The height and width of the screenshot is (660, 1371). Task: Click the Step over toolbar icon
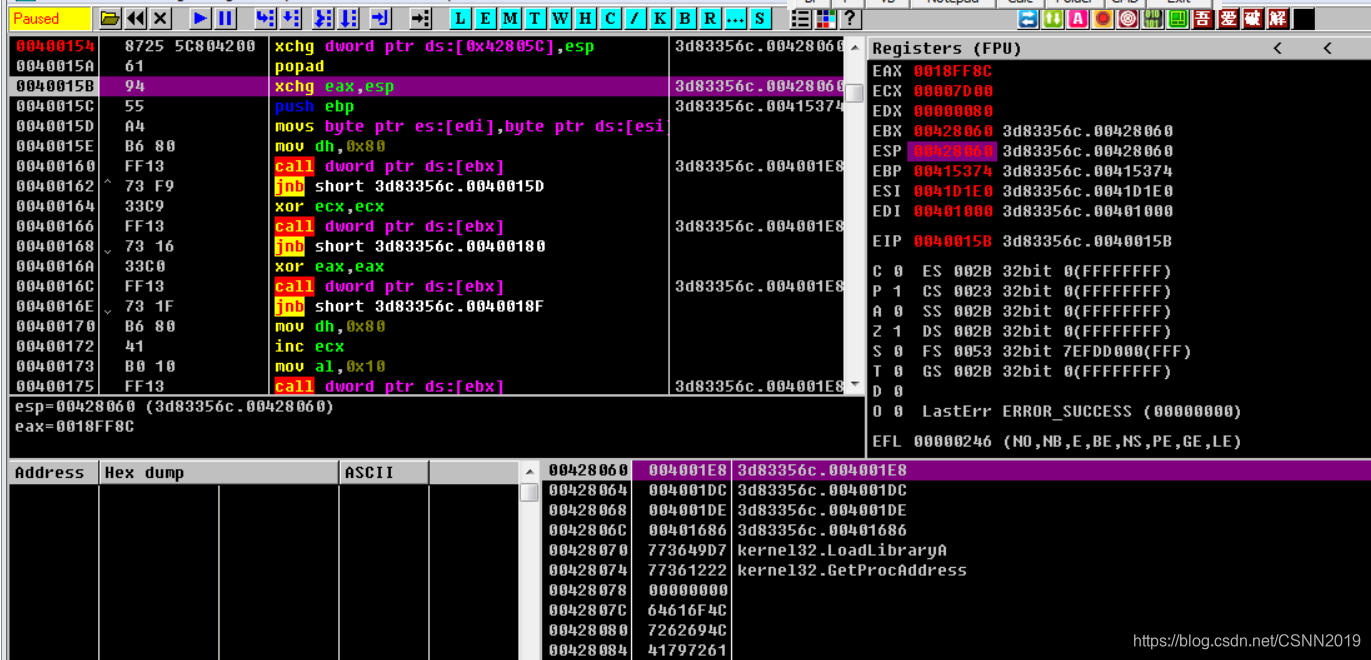pos(290,18)
